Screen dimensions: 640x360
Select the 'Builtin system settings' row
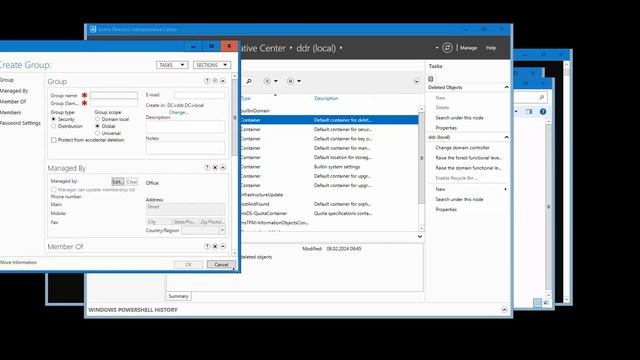pyautogui.click(x=329, y=167)
